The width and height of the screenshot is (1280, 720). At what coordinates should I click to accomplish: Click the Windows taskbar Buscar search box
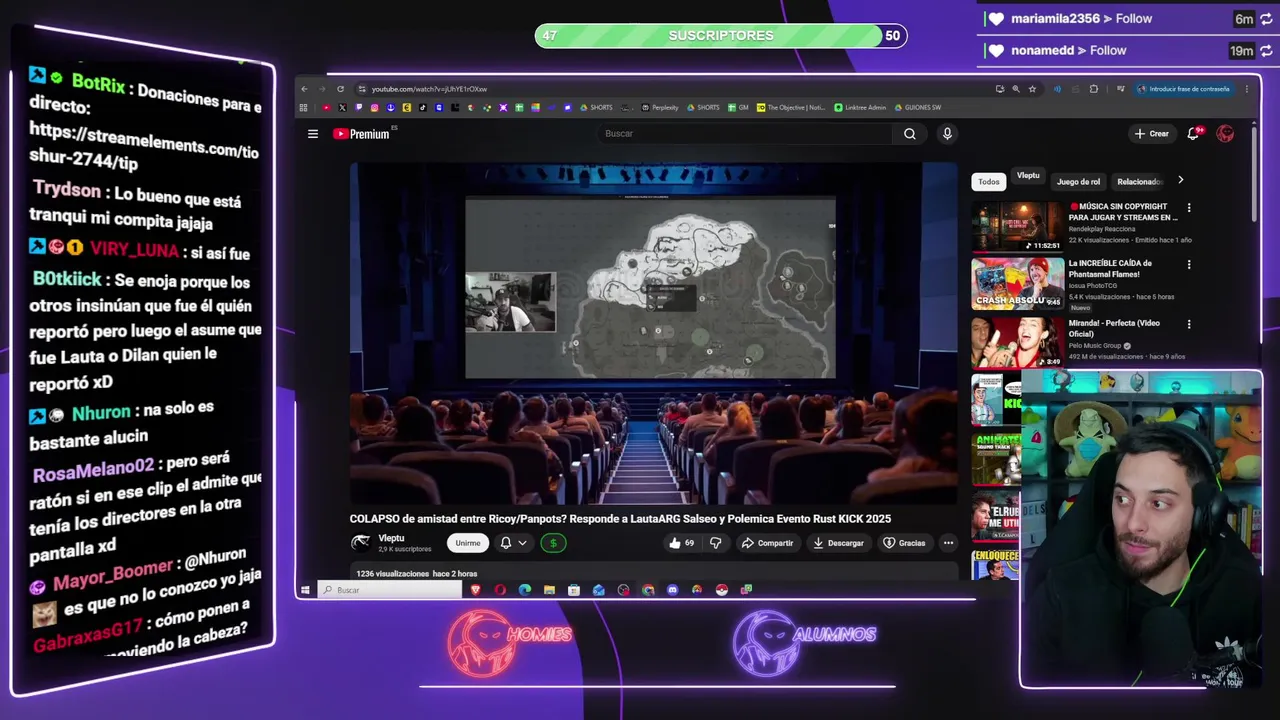(390, 590)
